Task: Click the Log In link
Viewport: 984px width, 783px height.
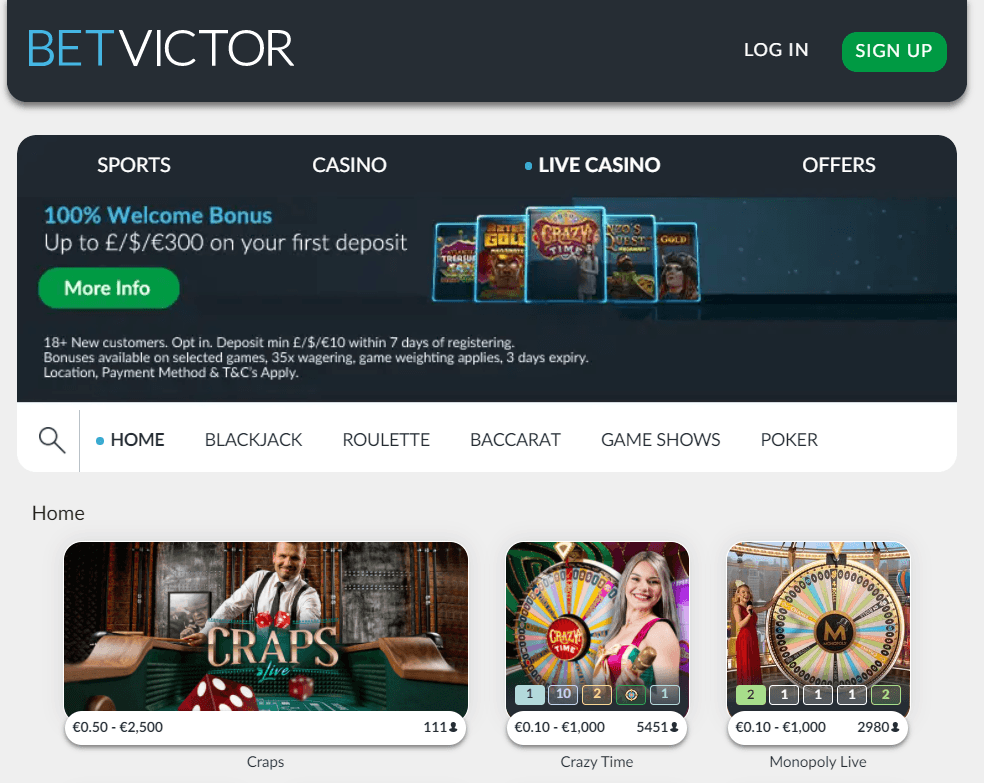Action: (776, 50)
